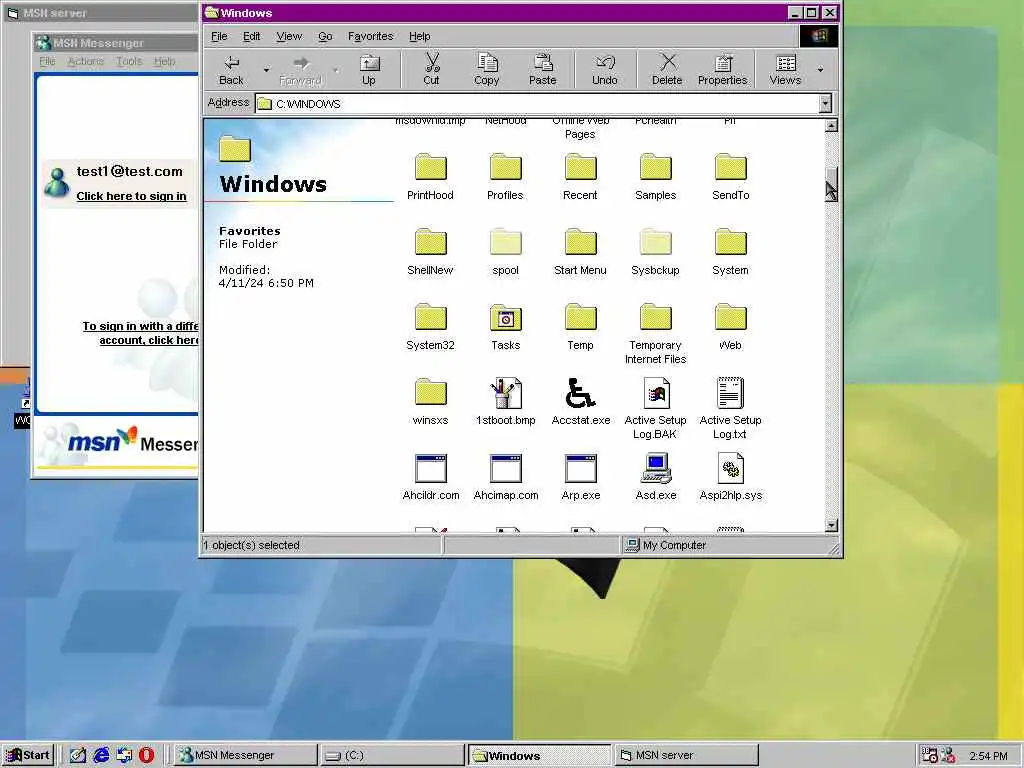Launch Opera from quick launch
This screenshot has height=768, width=1024.
146,755
